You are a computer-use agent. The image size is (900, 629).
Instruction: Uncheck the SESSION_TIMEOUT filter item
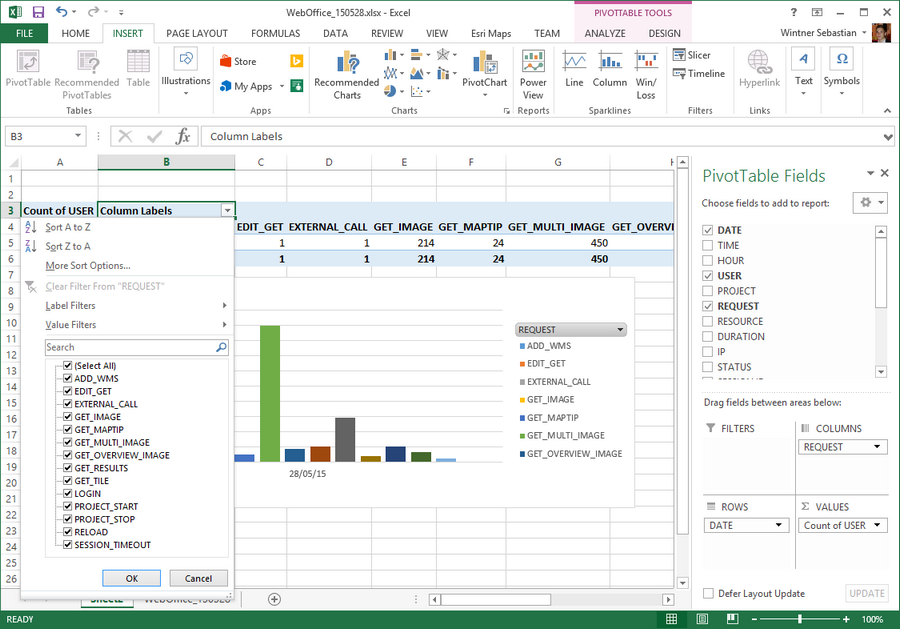[x=67, y=544]
